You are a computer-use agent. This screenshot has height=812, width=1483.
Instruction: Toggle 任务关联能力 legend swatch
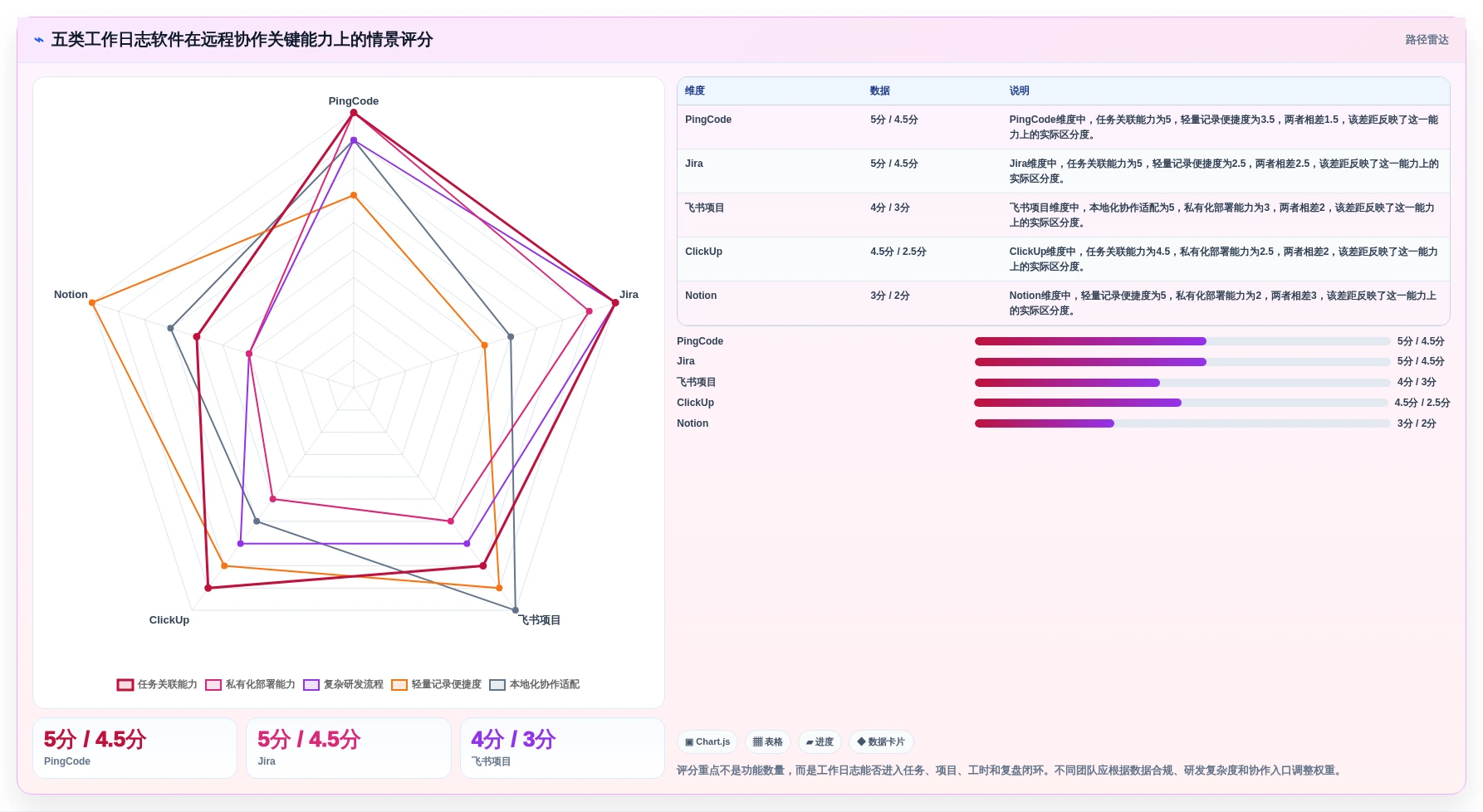(x=125, y=685)
